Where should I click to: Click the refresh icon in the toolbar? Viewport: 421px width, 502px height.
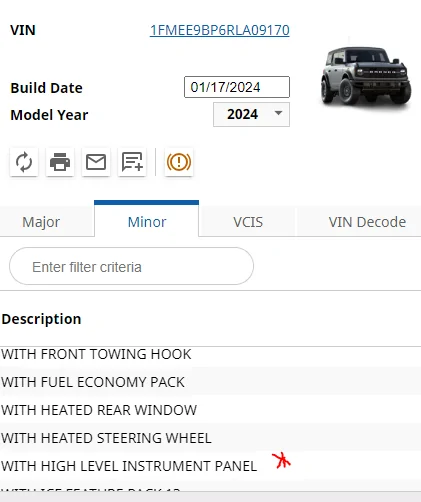(24, 162)
